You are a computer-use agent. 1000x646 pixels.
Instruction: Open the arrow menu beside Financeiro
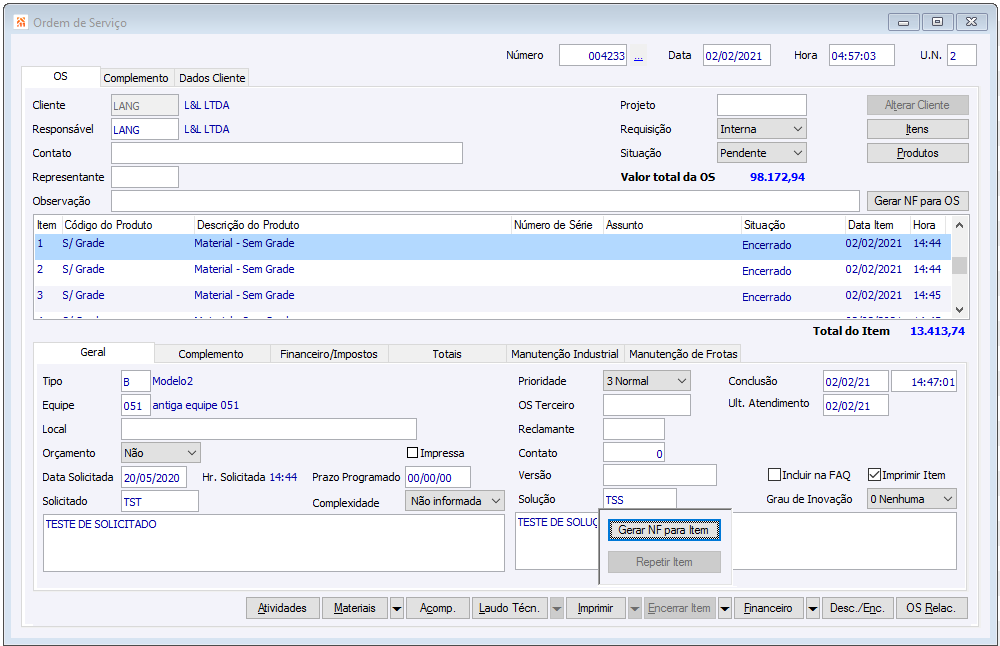[x=813, y=608]
